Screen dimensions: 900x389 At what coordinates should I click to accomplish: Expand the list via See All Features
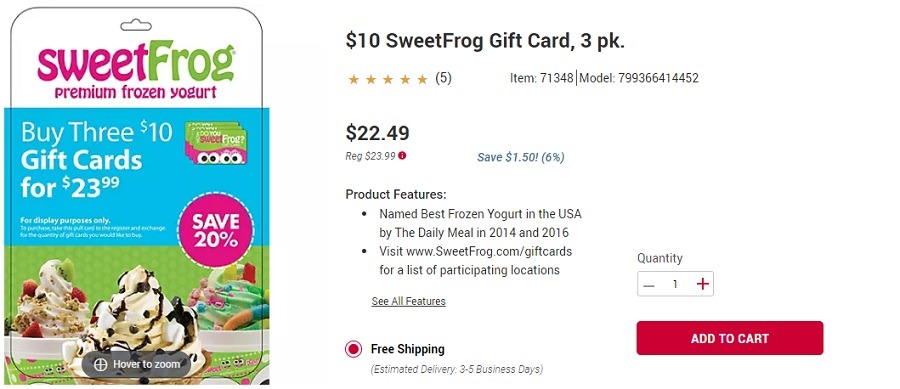pyautogui.click(x=409, y=301)
